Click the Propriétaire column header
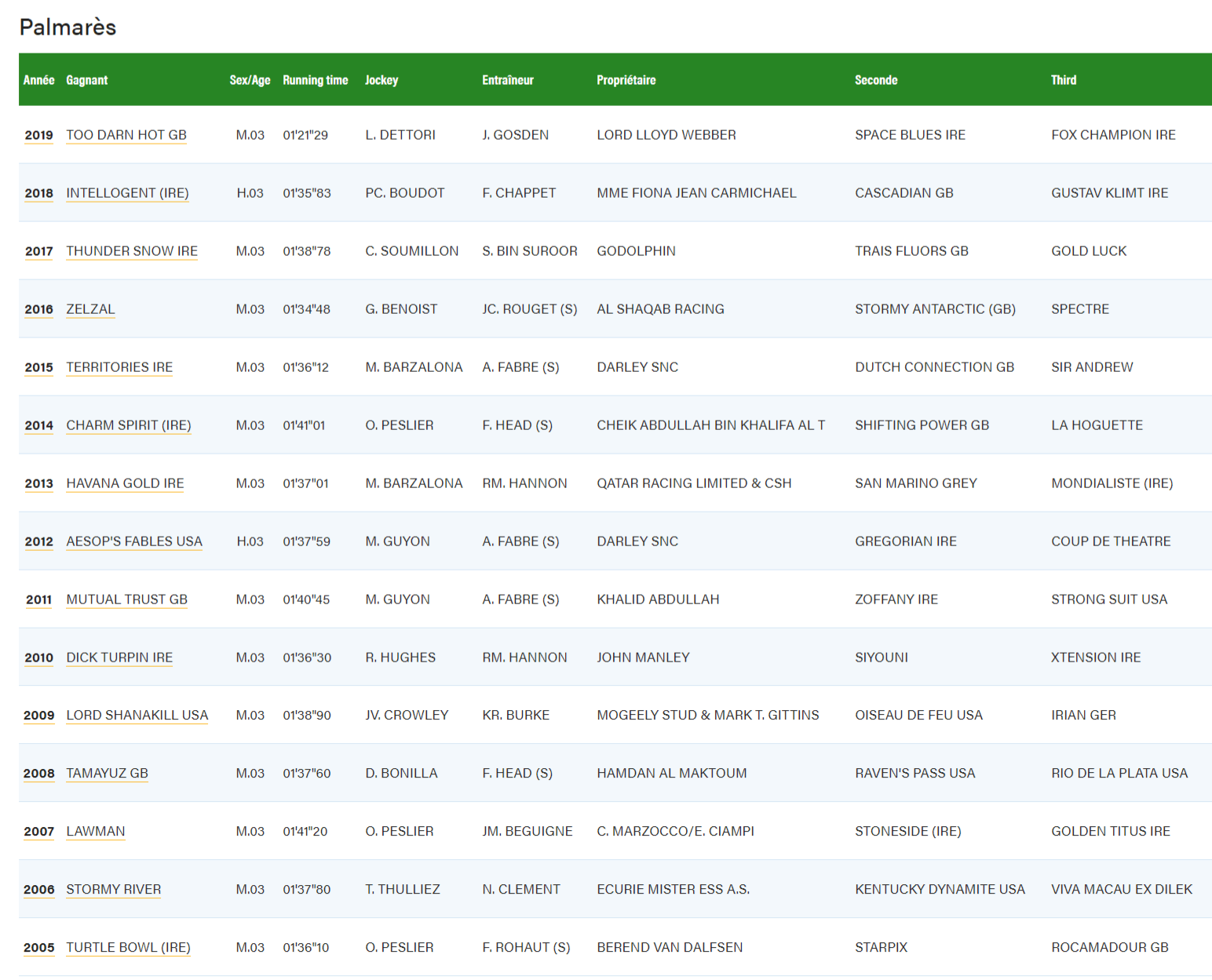The height and width of the screenshot is (980, 1212). pos(626,80)
